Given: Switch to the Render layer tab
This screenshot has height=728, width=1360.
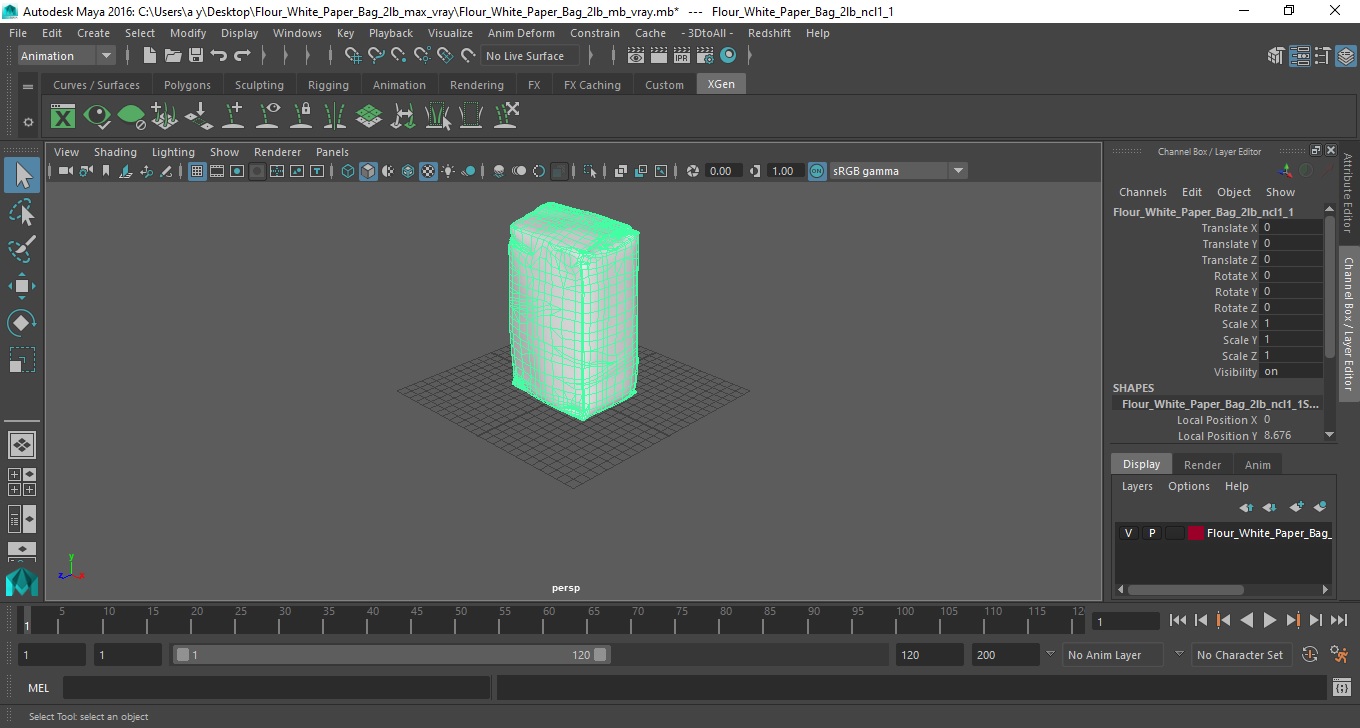Looking at the screenshot, I should tap(1202, 465).
